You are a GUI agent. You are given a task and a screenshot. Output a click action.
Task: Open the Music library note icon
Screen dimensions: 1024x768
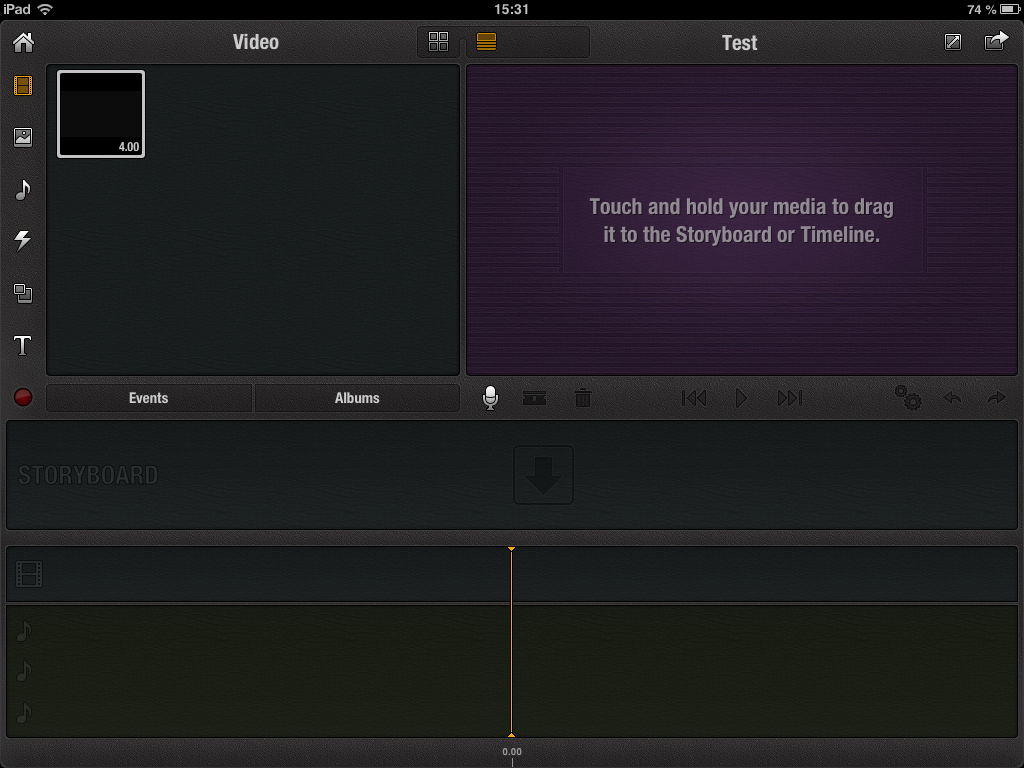pyautogui.click(x=23, y=190)
